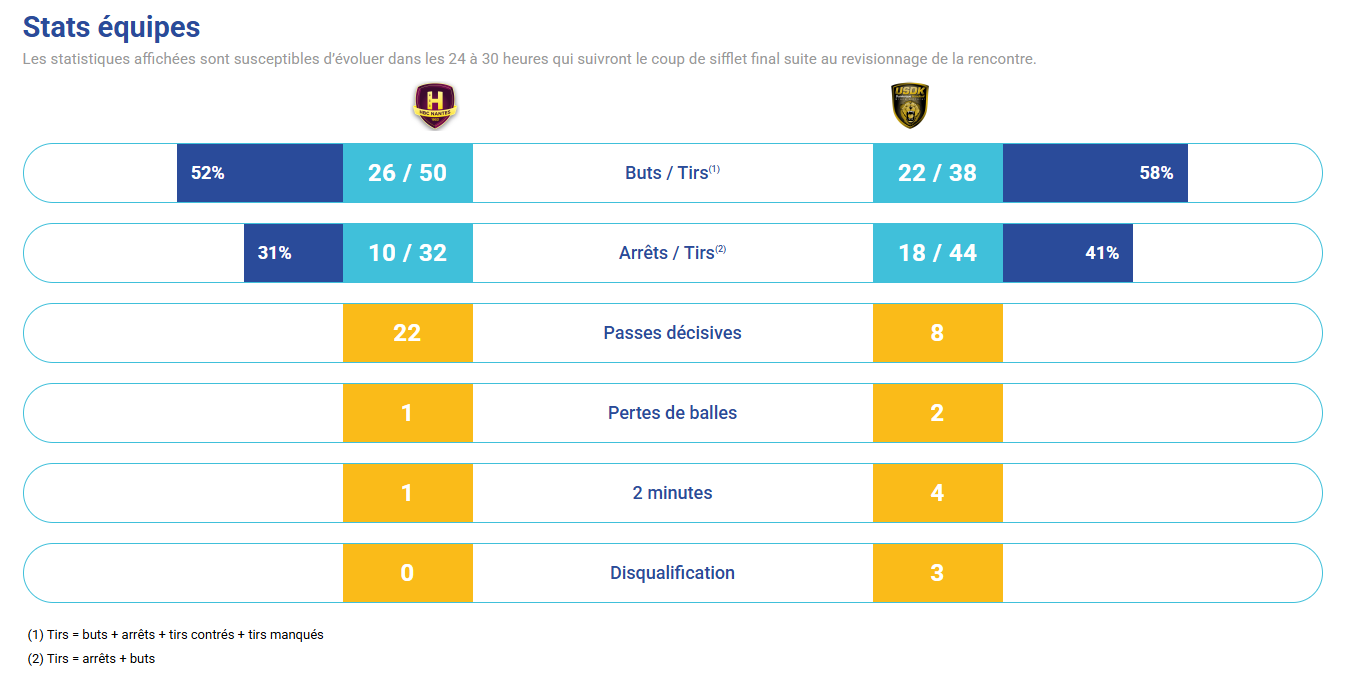Select USDK's Disqualification value of 3

click(x=937, y=573)
